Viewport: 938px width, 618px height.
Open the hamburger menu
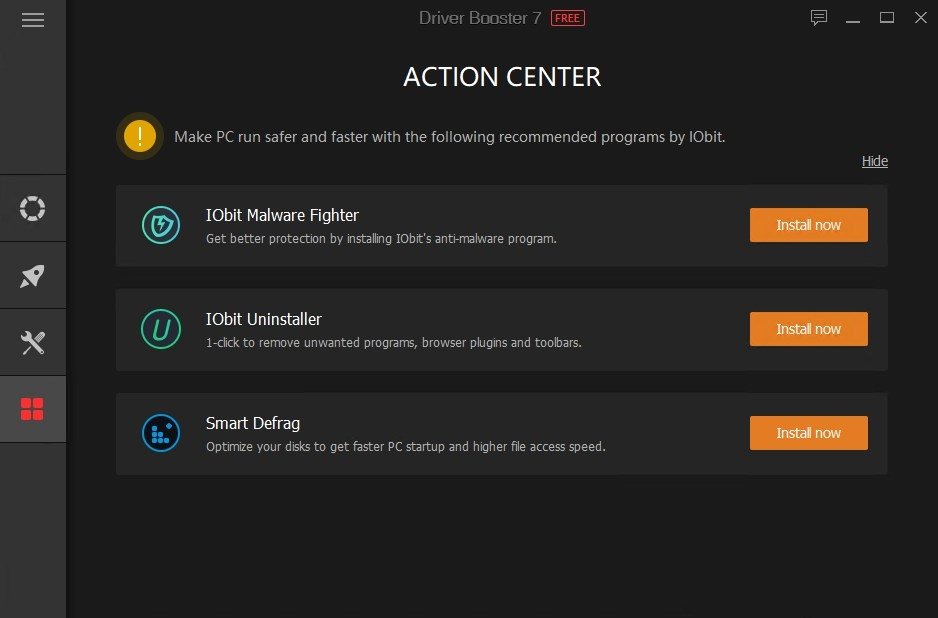tap(33, 20)
